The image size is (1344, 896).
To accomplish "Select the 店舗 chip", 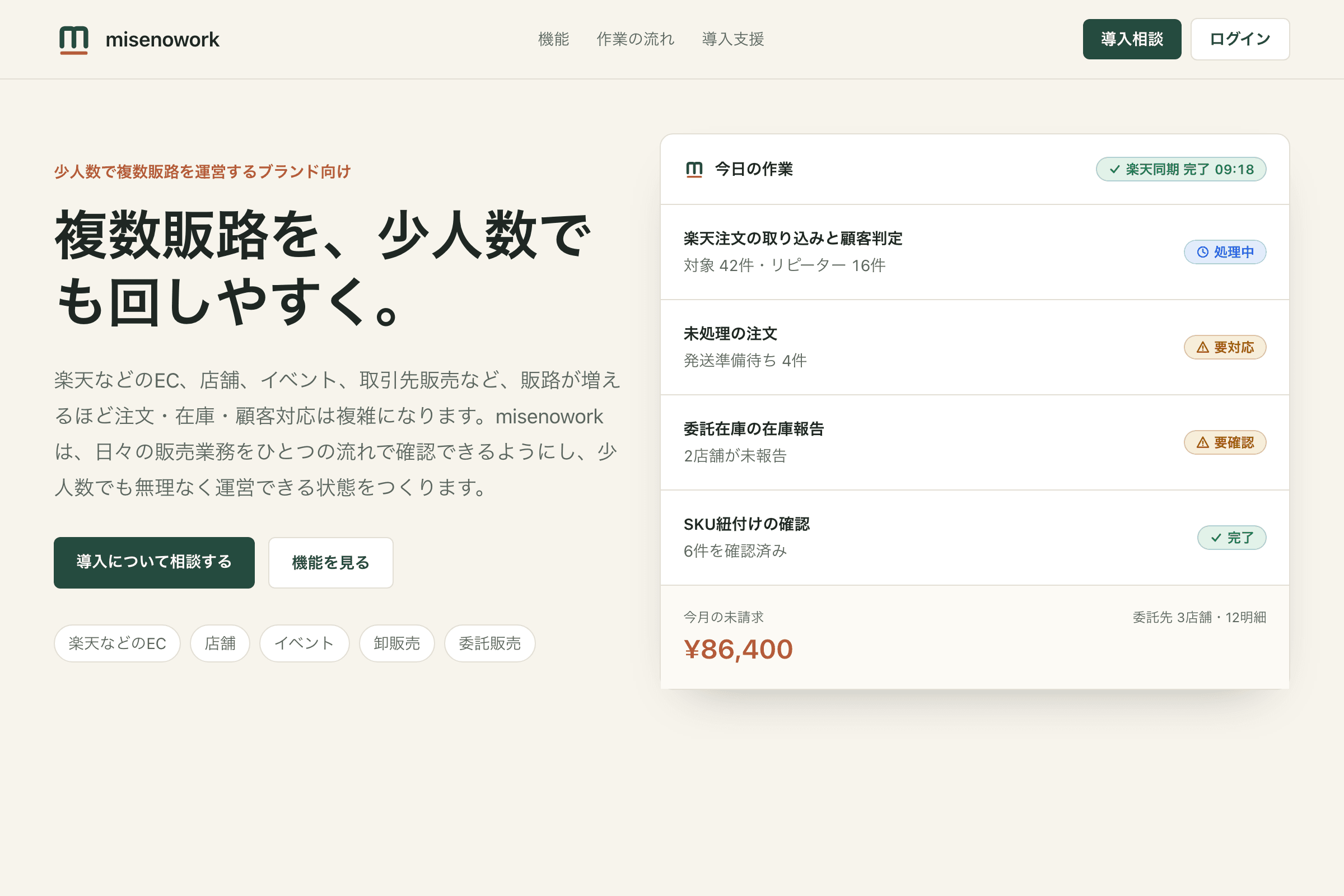I will (x=220, y=643).
